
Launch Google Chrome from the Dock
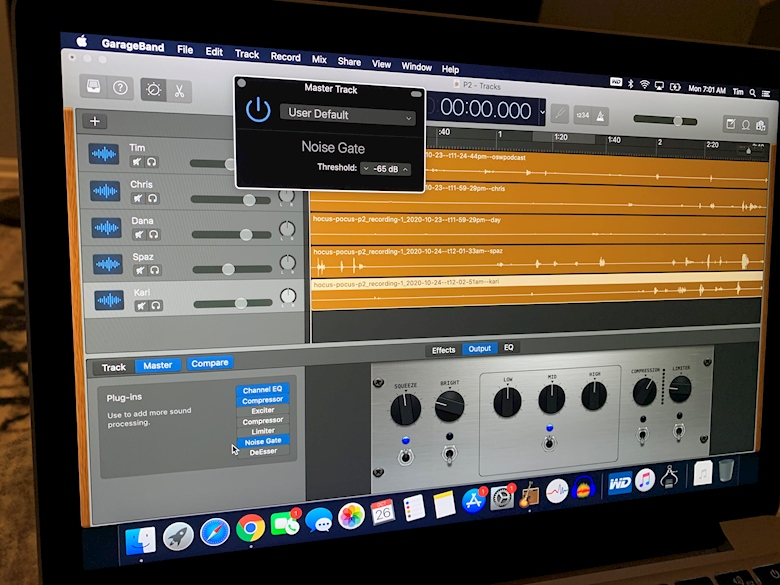250,528
